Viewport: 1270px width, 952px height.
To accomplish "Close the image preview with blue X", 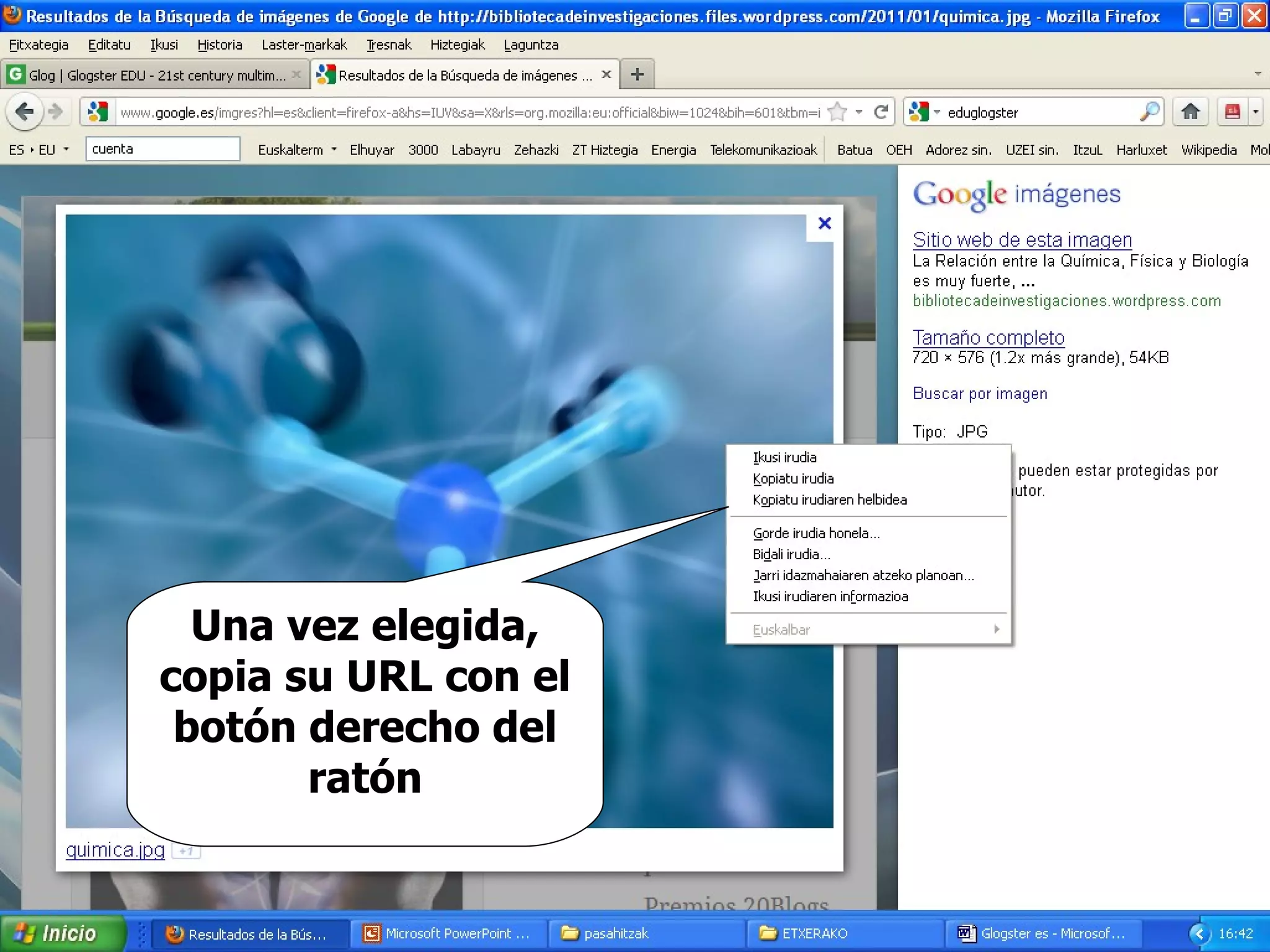I will pyautogui.click(x=824, y=224).
